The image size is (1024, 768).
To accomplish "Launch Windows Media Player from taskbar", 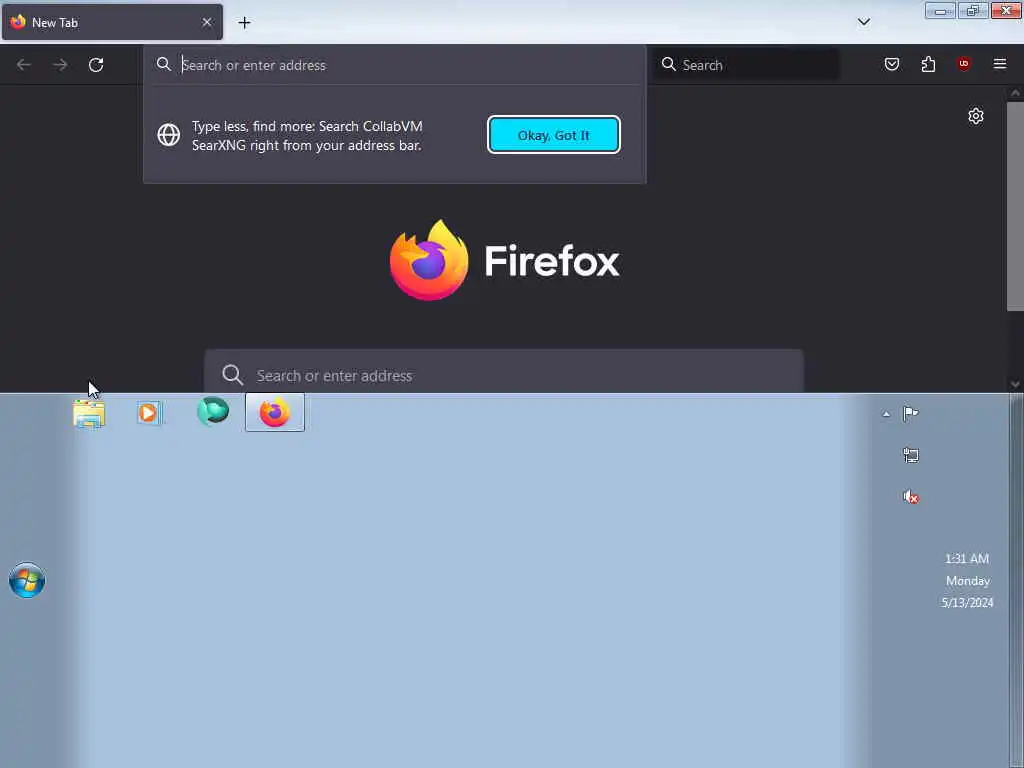I will click(149, 413).
